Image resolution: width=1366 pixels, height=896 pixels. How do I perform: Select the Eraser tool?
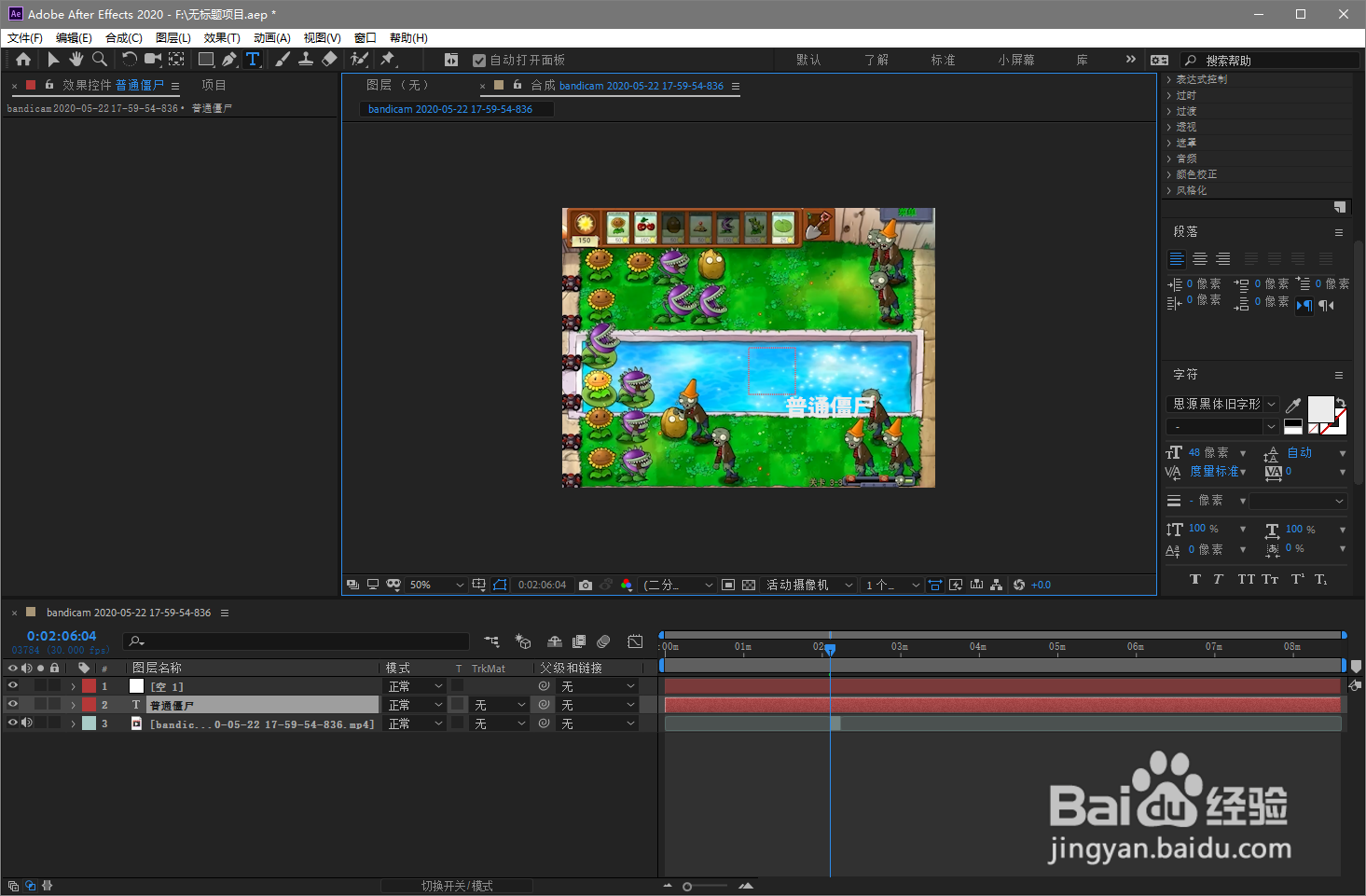tap(329, 60)
